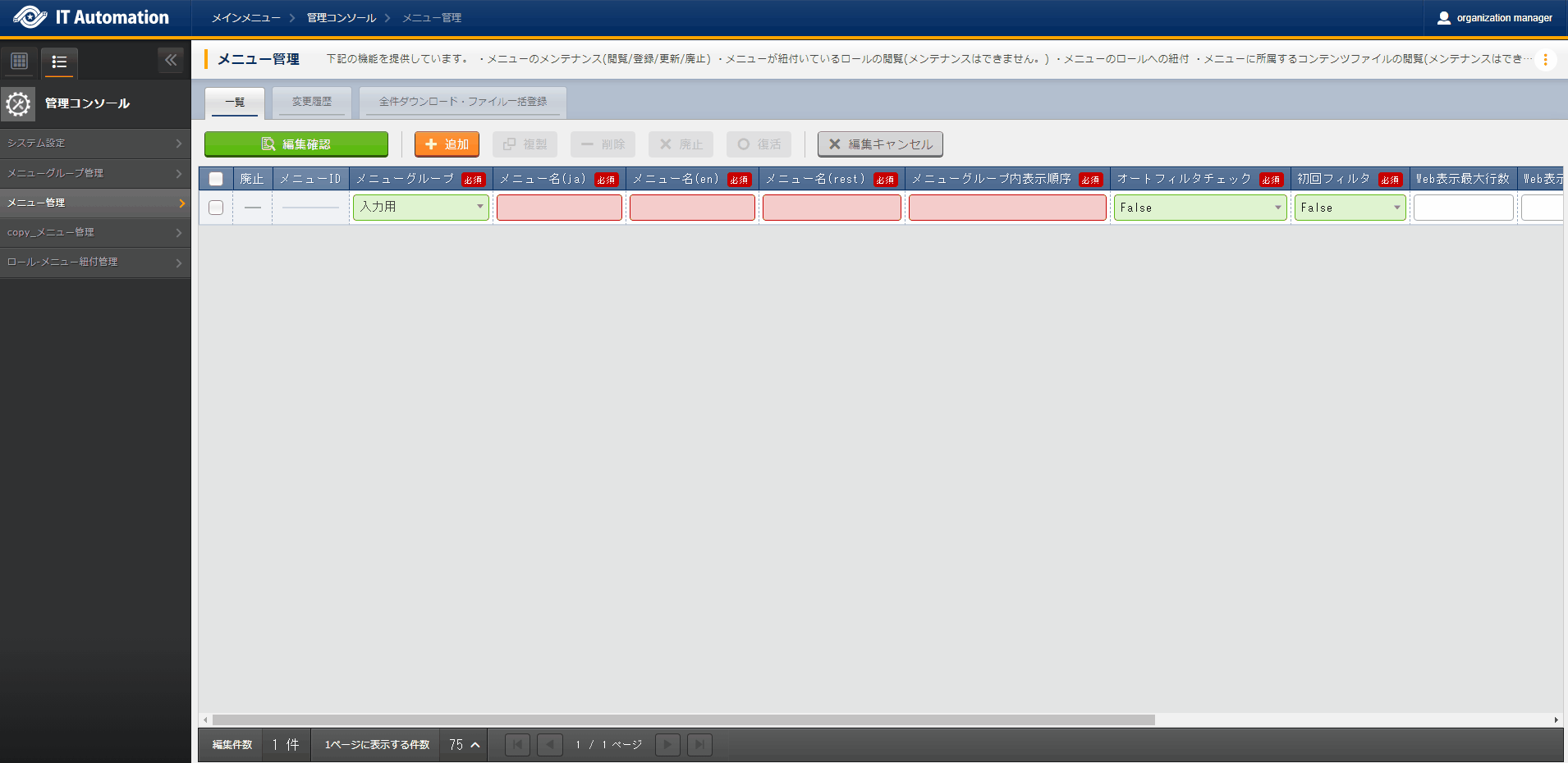The height and width of the screenshot is (763, 1568).
Task: Click the horizontal scrollbar thumb
Action: pos(683,720)
